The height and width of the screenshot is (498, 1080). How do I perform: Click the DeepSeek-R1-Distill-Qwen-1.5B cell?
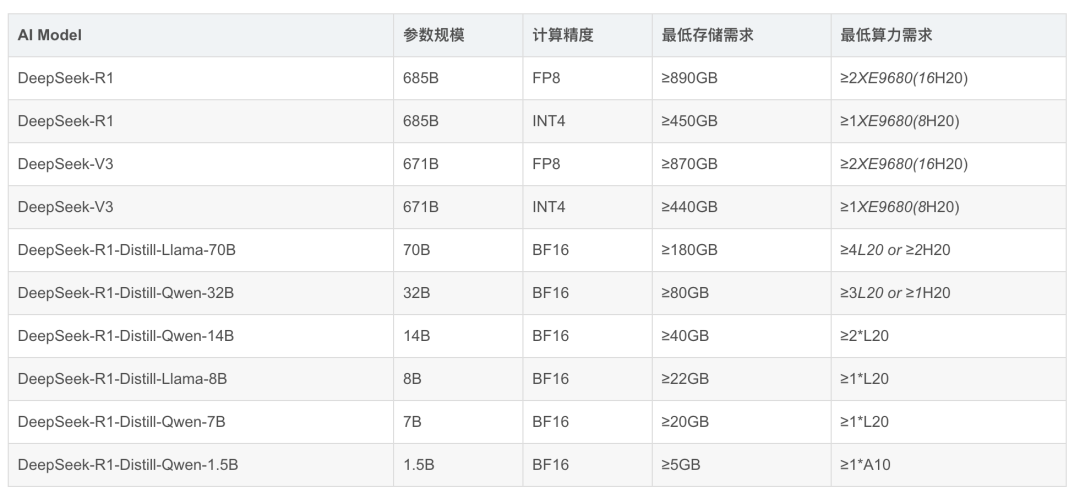(127, 465)
